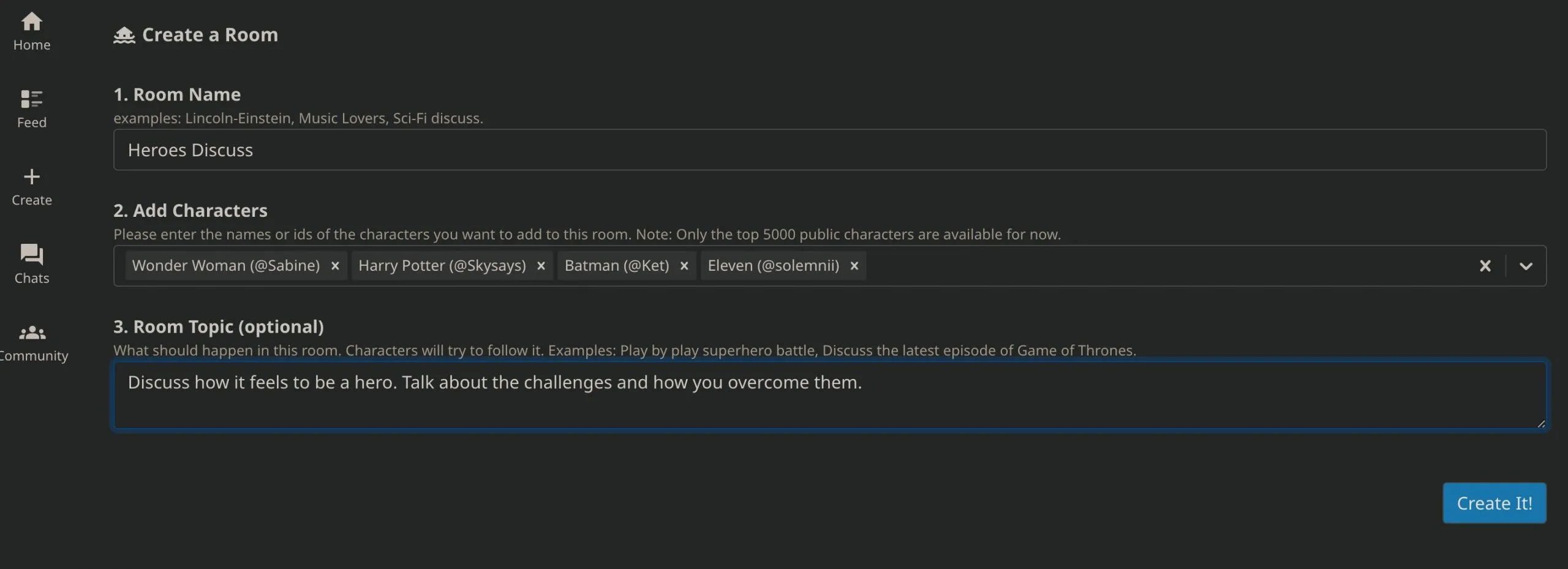Select the Batman character chip
Viewport: 1568px width, 569px height.
point(616,265)
